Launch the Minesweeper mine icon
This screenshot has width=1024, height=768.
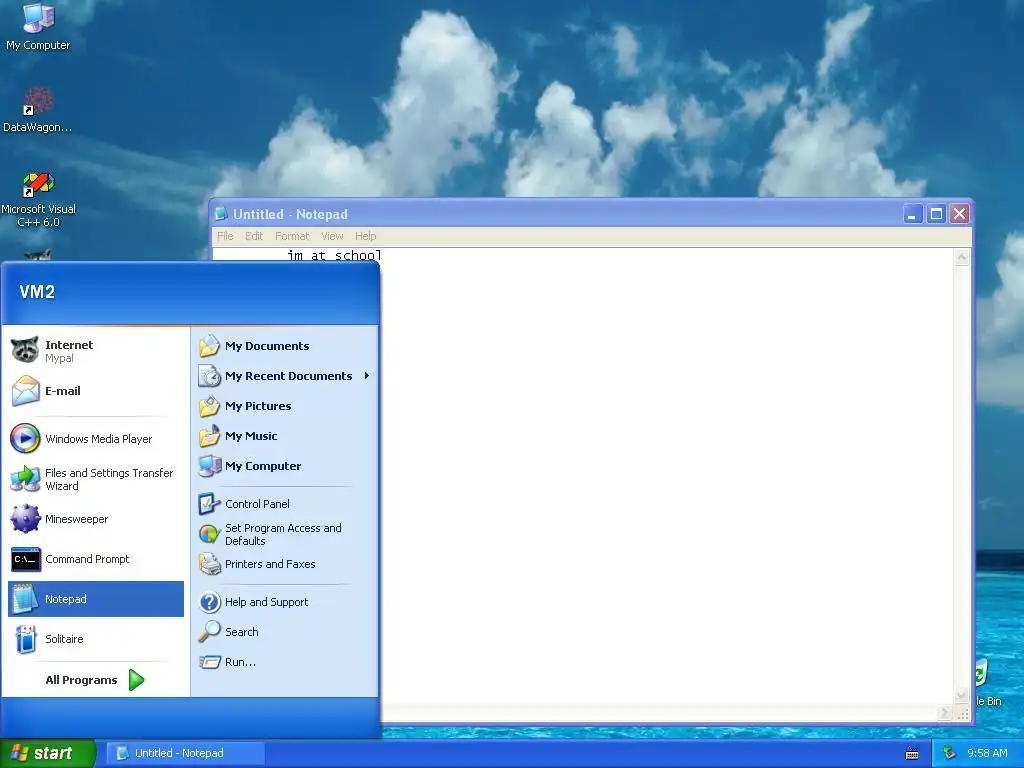click(25, 519)
